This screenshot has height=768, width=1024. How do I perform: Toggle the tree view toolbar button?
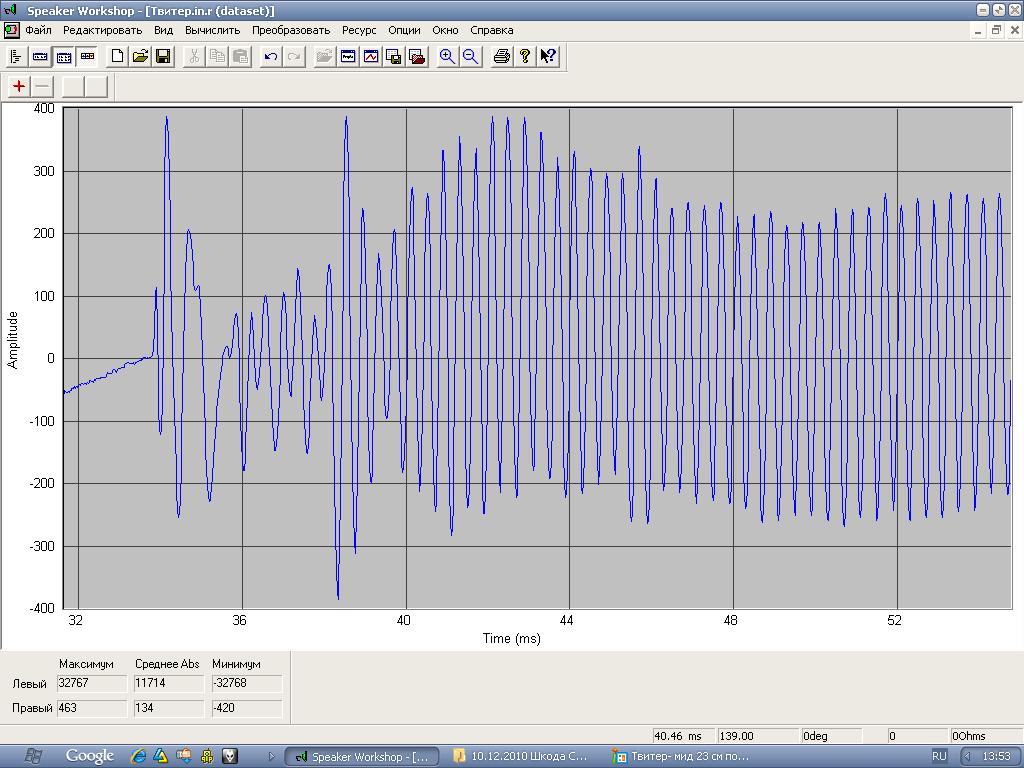[17, 57]
